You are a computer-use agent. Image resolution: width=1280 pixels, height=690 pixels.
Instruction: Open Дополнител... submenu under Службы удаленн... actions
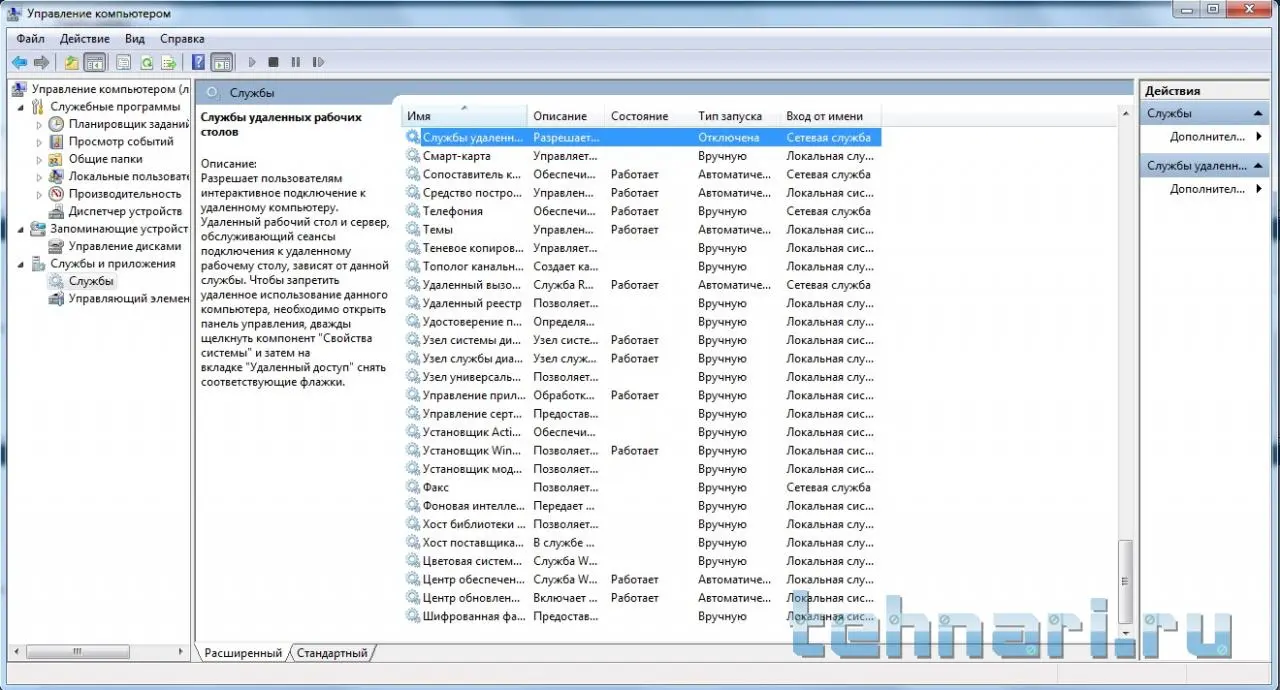point(1209,189)
